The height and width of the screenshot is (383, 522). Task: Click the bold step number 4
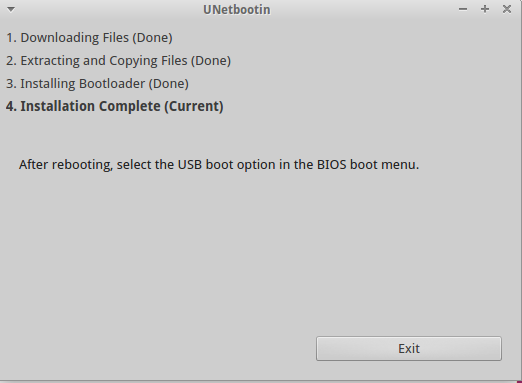(11, 106)
